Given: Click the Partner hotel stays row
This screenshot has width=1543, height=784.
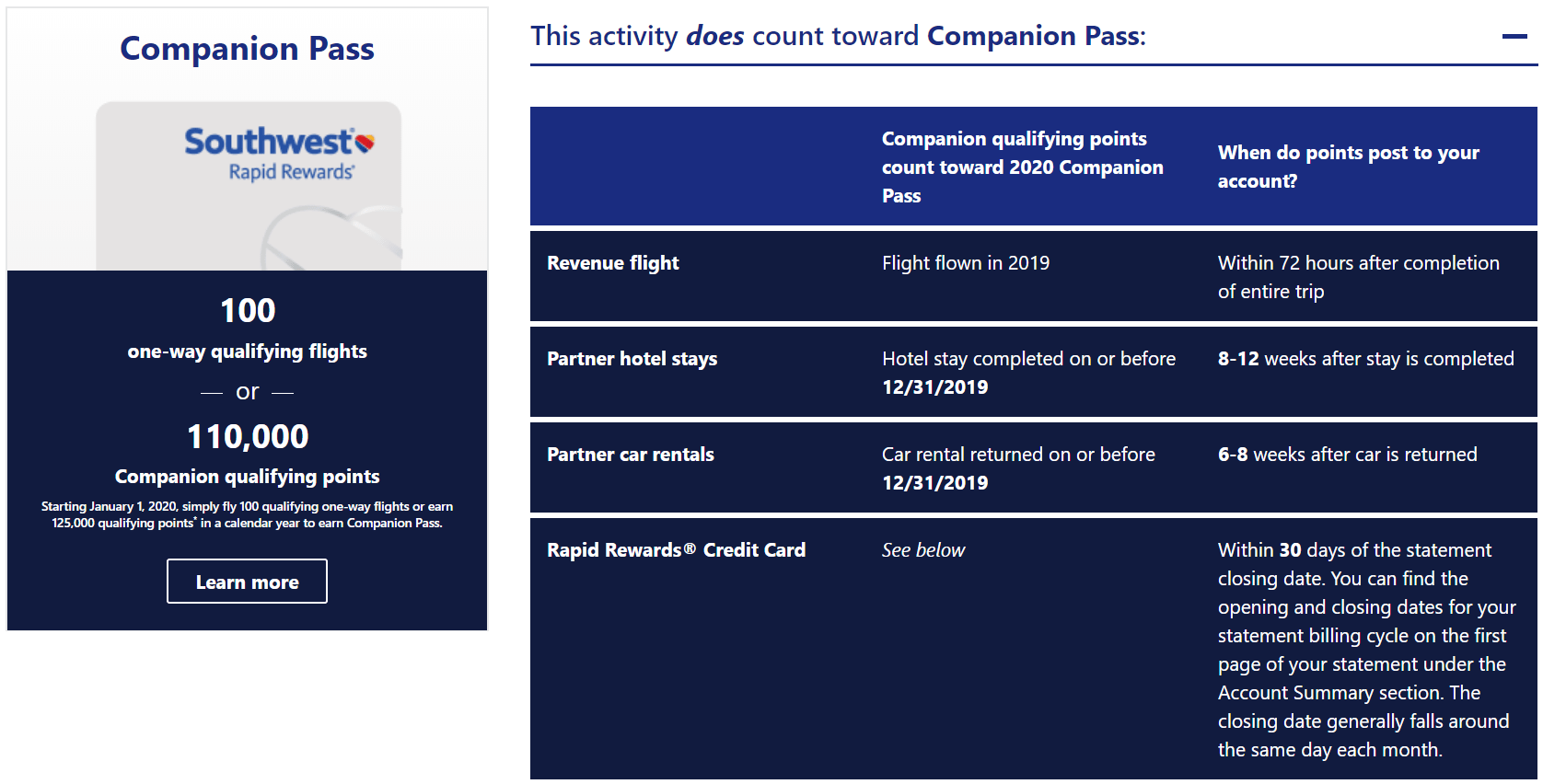Looking at the screenshot, I should (x=632, y=358).
